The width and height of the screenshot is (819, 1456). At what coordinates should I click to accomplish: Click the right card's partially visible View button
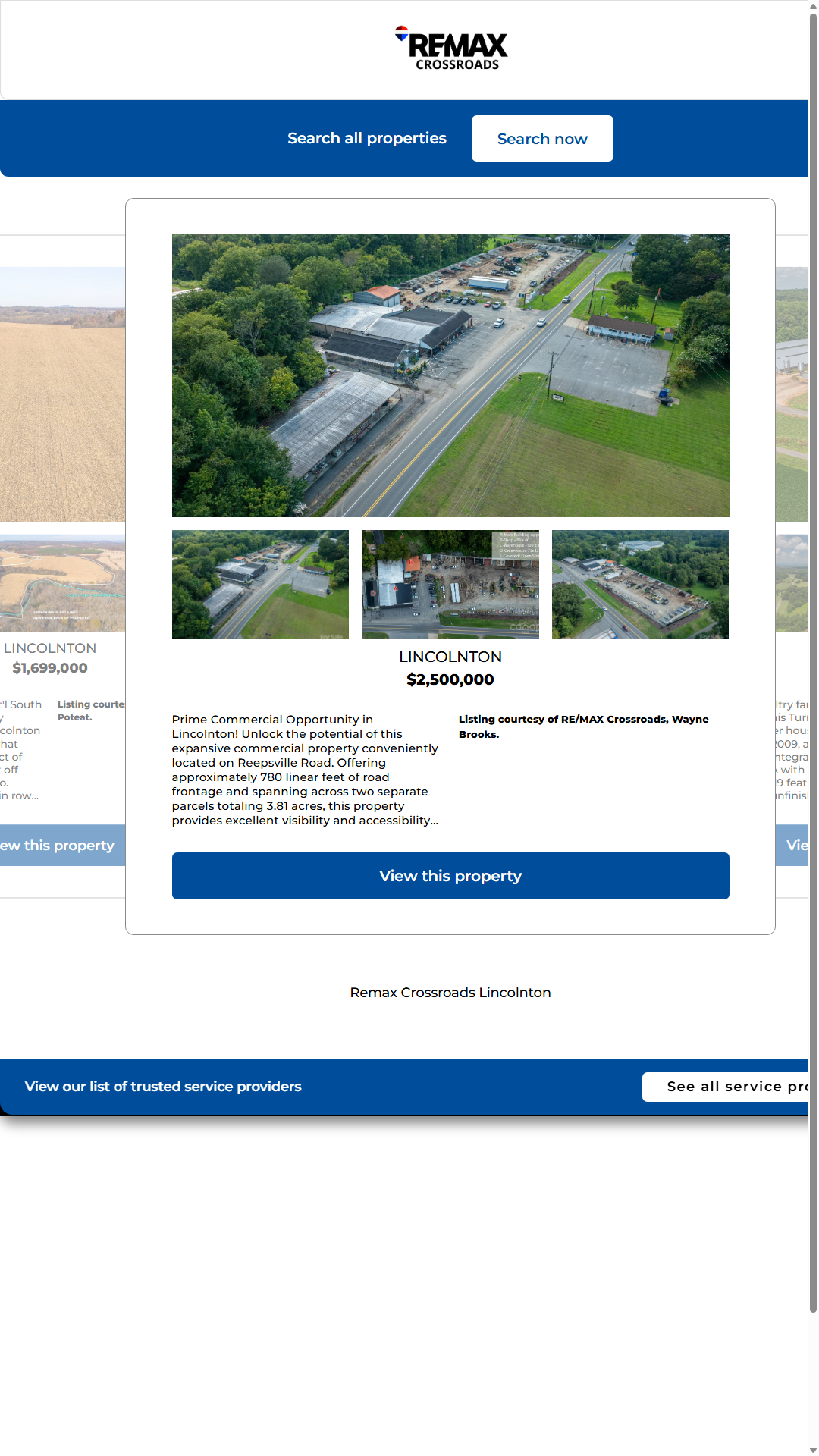click(792, 845)
